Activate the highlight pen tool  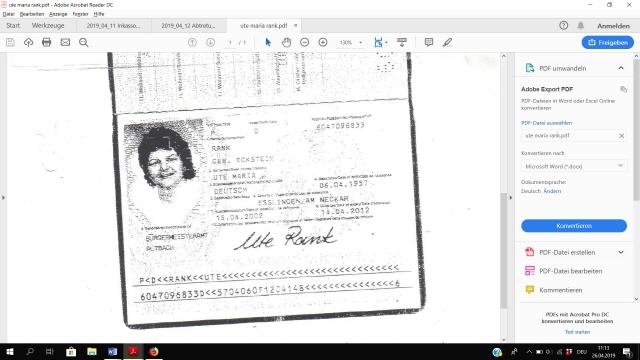(447, 42)
